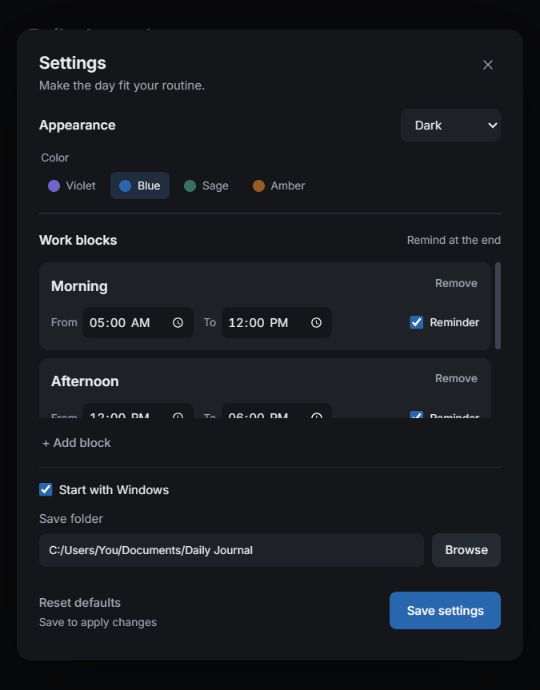Click the Afternoon block title
The image size is (540, 690).
tap(85, 381)
